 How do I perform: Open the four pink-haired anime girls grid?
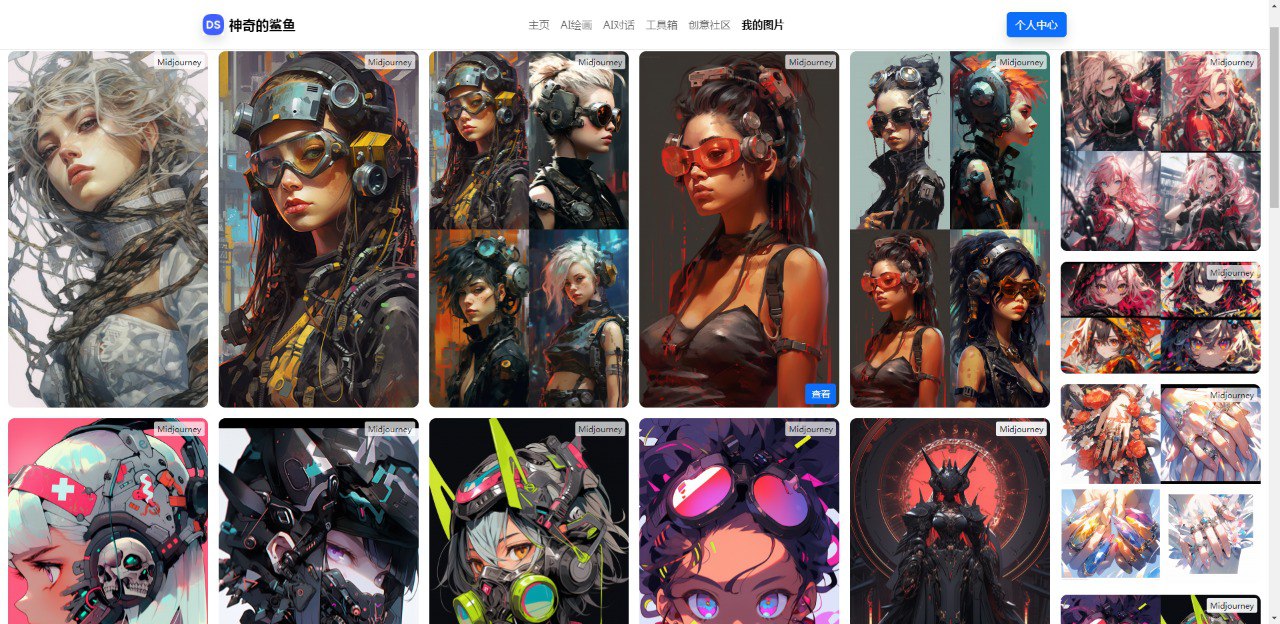pyautogui.click(x=1160, y=151)
